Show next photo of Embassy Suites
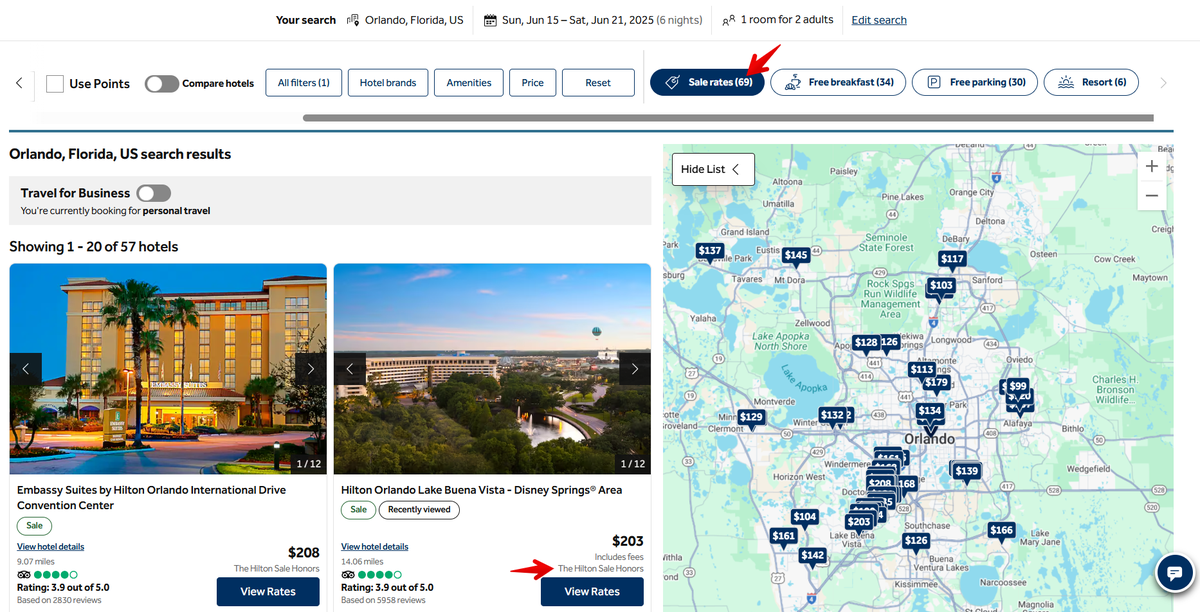1200x612 pixels. click(x=311, y=369)
